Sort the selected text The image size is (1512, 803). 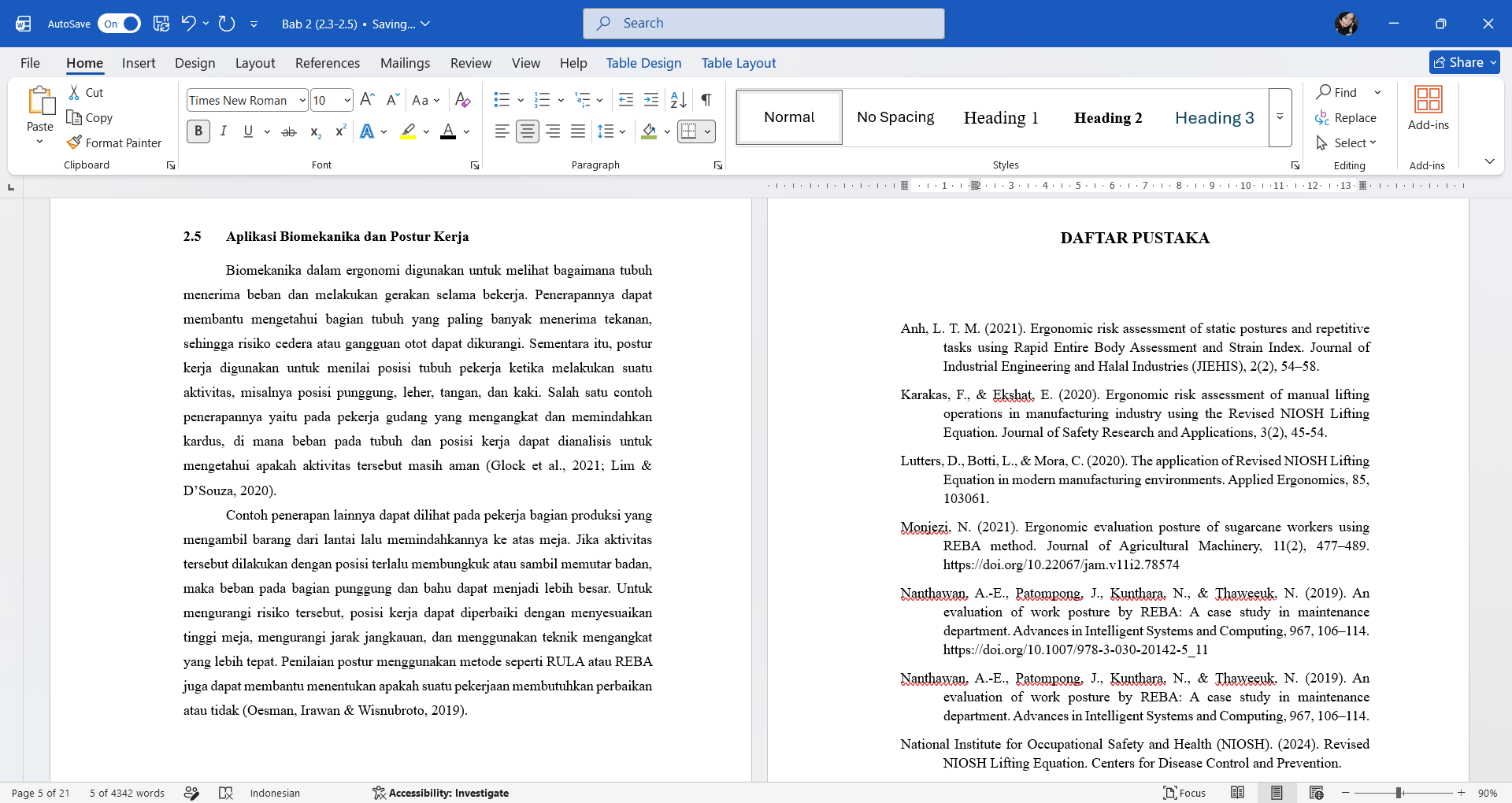pyautogui.click(x=678, y=100)
